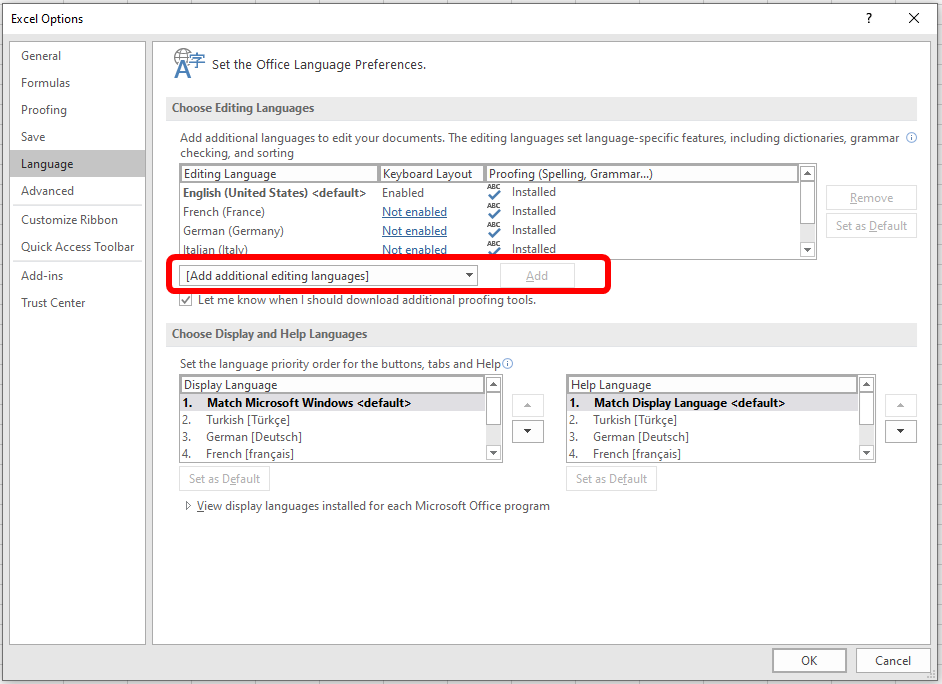The height and width of the screenshot is (684, 942).
Task: Show the Add-ins options page
Action: pos(77,276)
